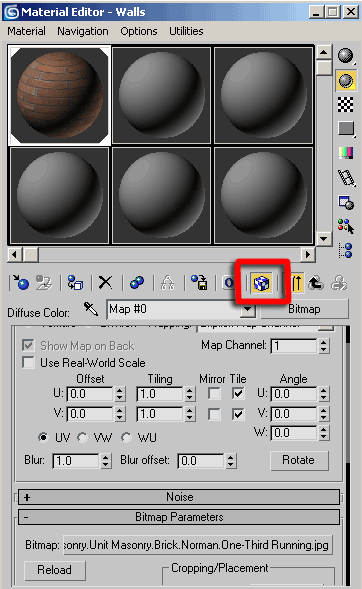Viewport: 362px width, 589px height.
Task: Open Material Editor Options icon
Action: tap(346, 202)
